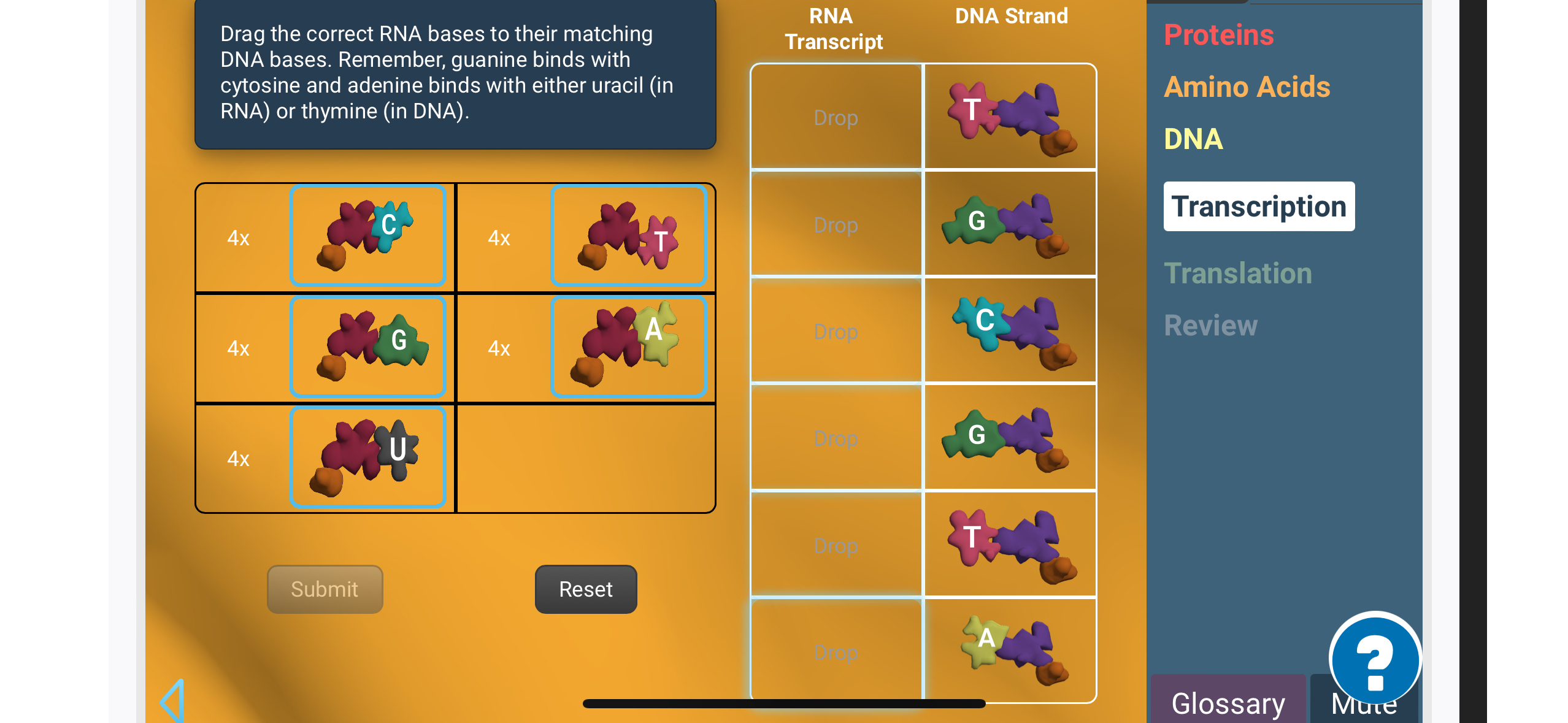Select the cytosine (C) RNA base tile
Screen dimensions: 1568x723
368,236
